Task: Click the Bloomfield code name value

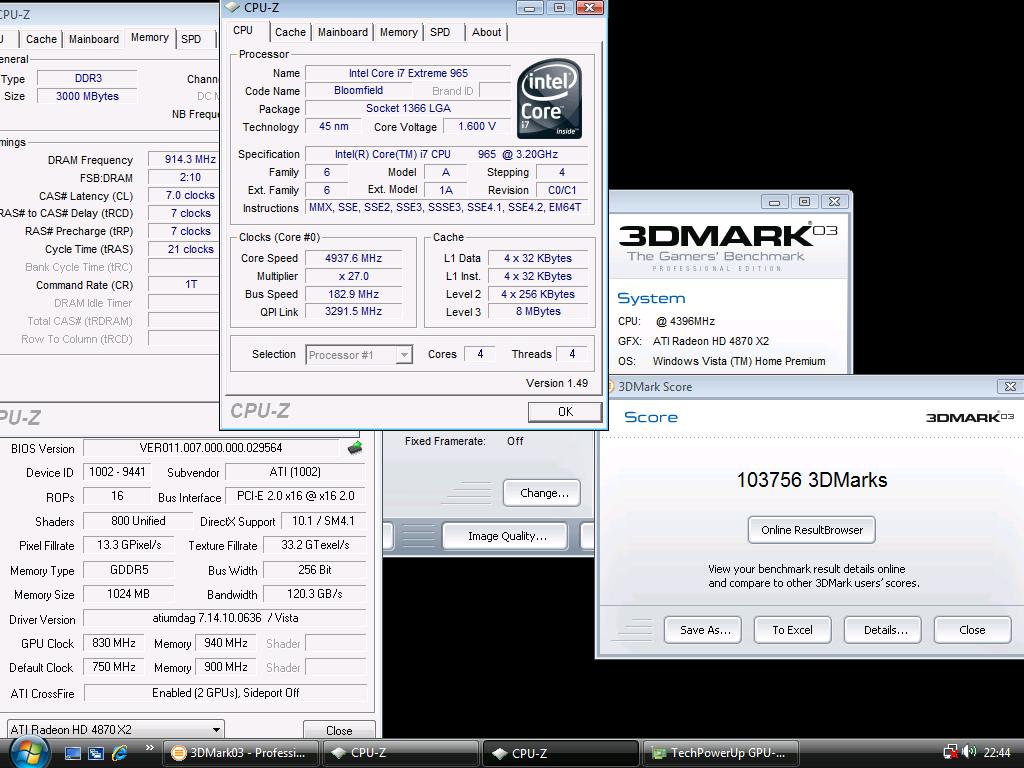Action: (359, 90)
